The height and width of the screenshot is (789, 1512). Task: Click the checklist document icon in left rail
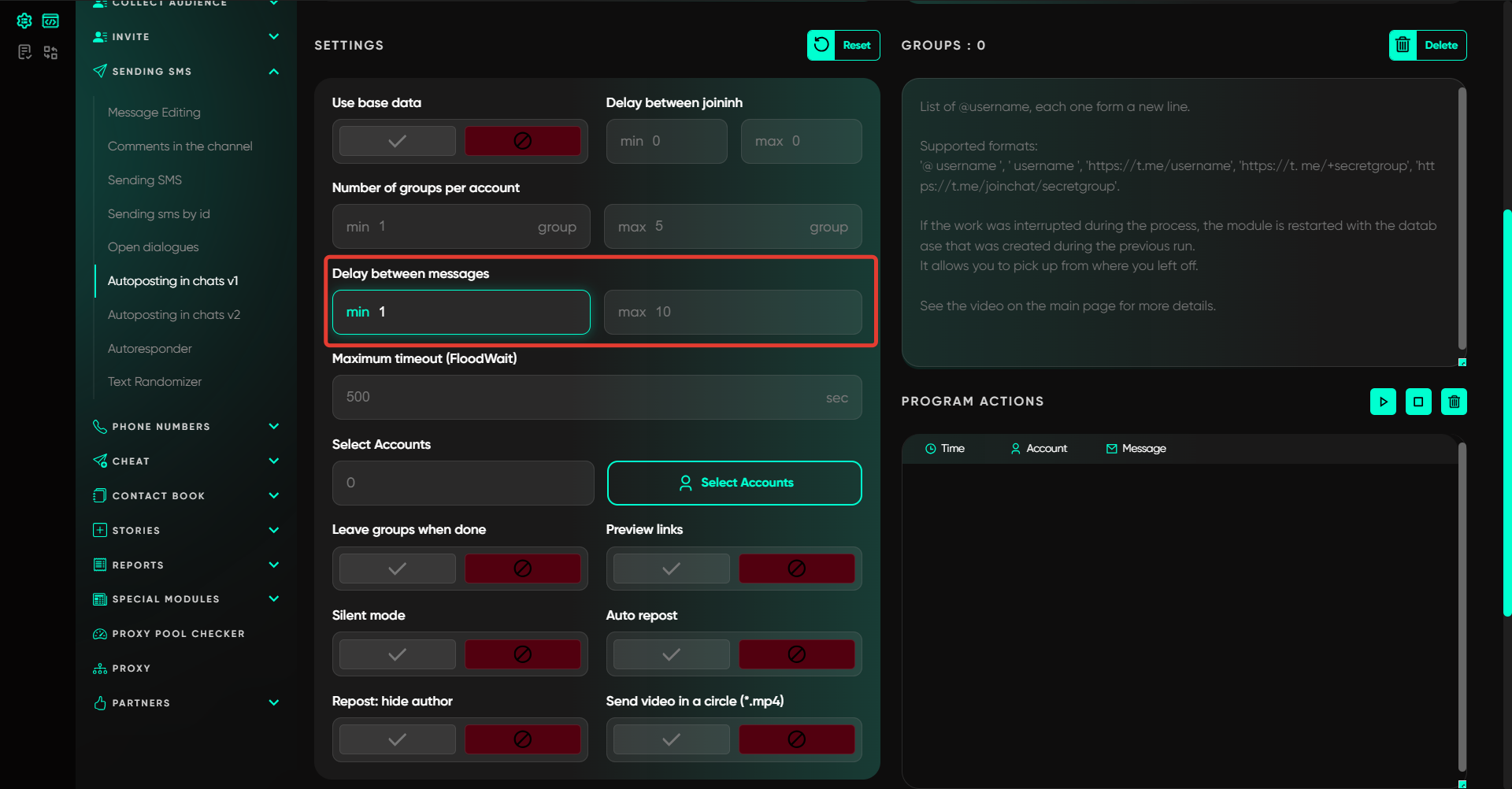click(x=24, y=52)
